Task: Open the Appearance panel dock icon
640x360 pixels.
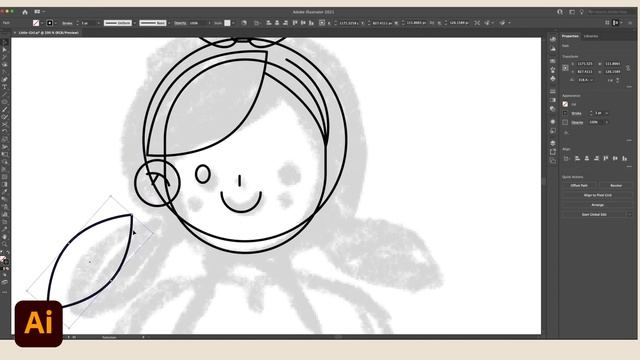Action: click(x=553, y=122)
